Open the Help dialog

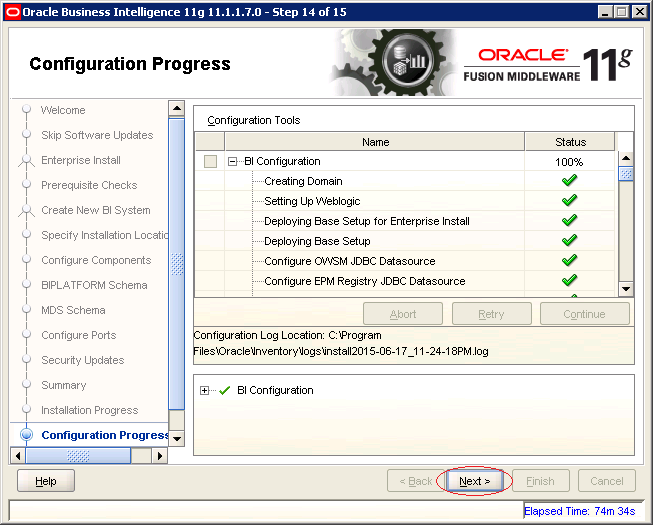46,481
